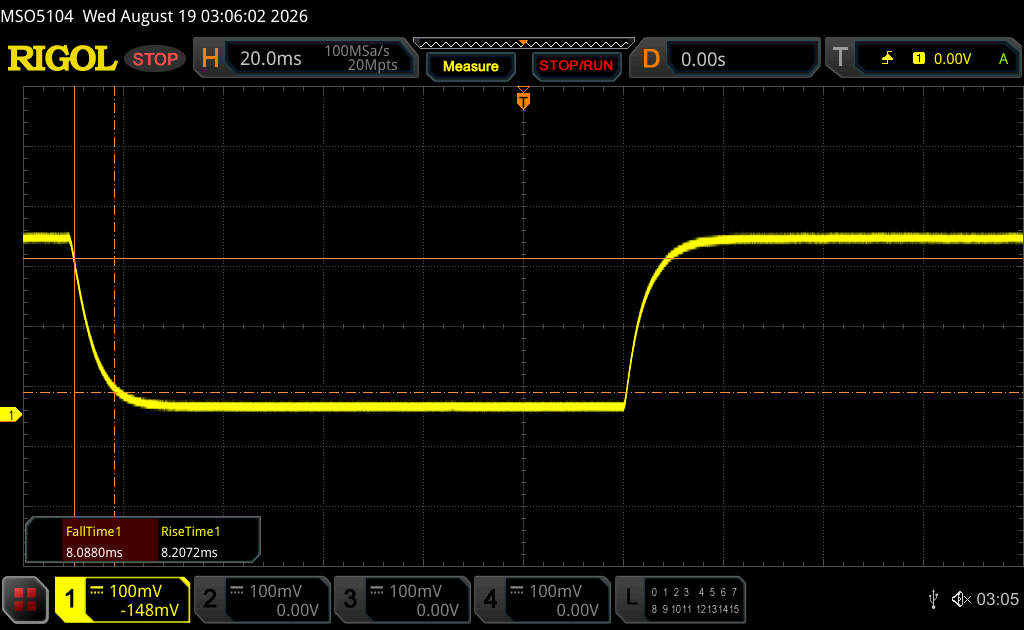The width and height of the screenshot is (1024, 630).
Task: Click the 03:05 clock
Action: (997, 599)
